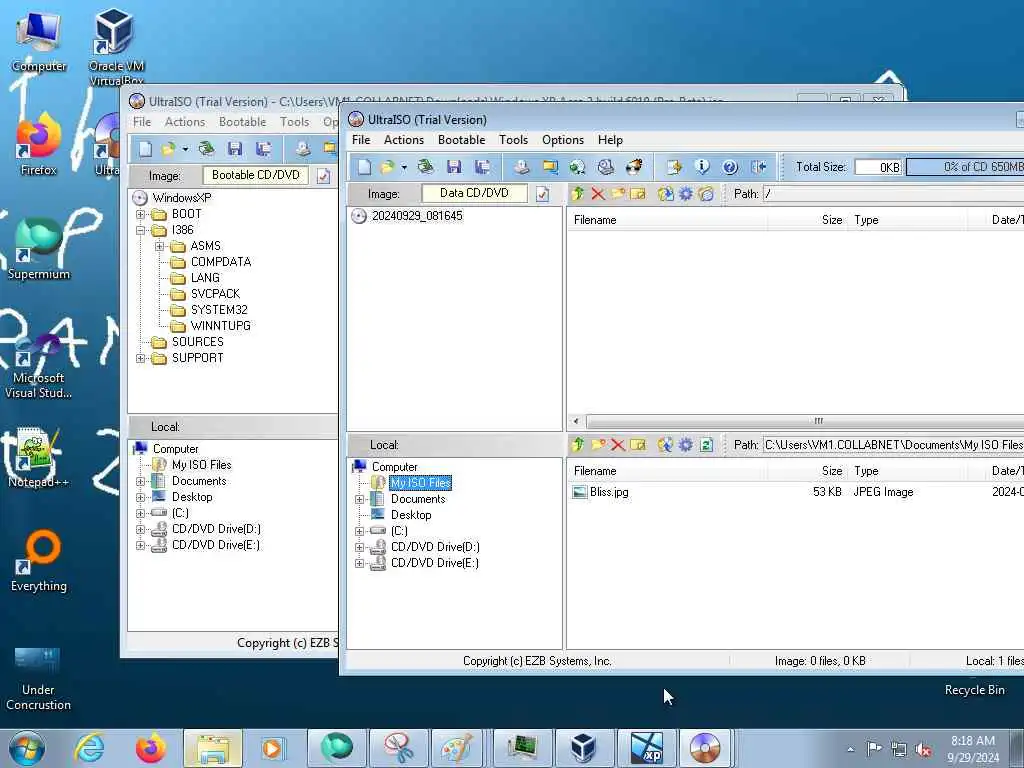Click Open file icon in front UltraISO toolbar
The height and width of the screenshot is (768, 1024).
tap(387, 167)
